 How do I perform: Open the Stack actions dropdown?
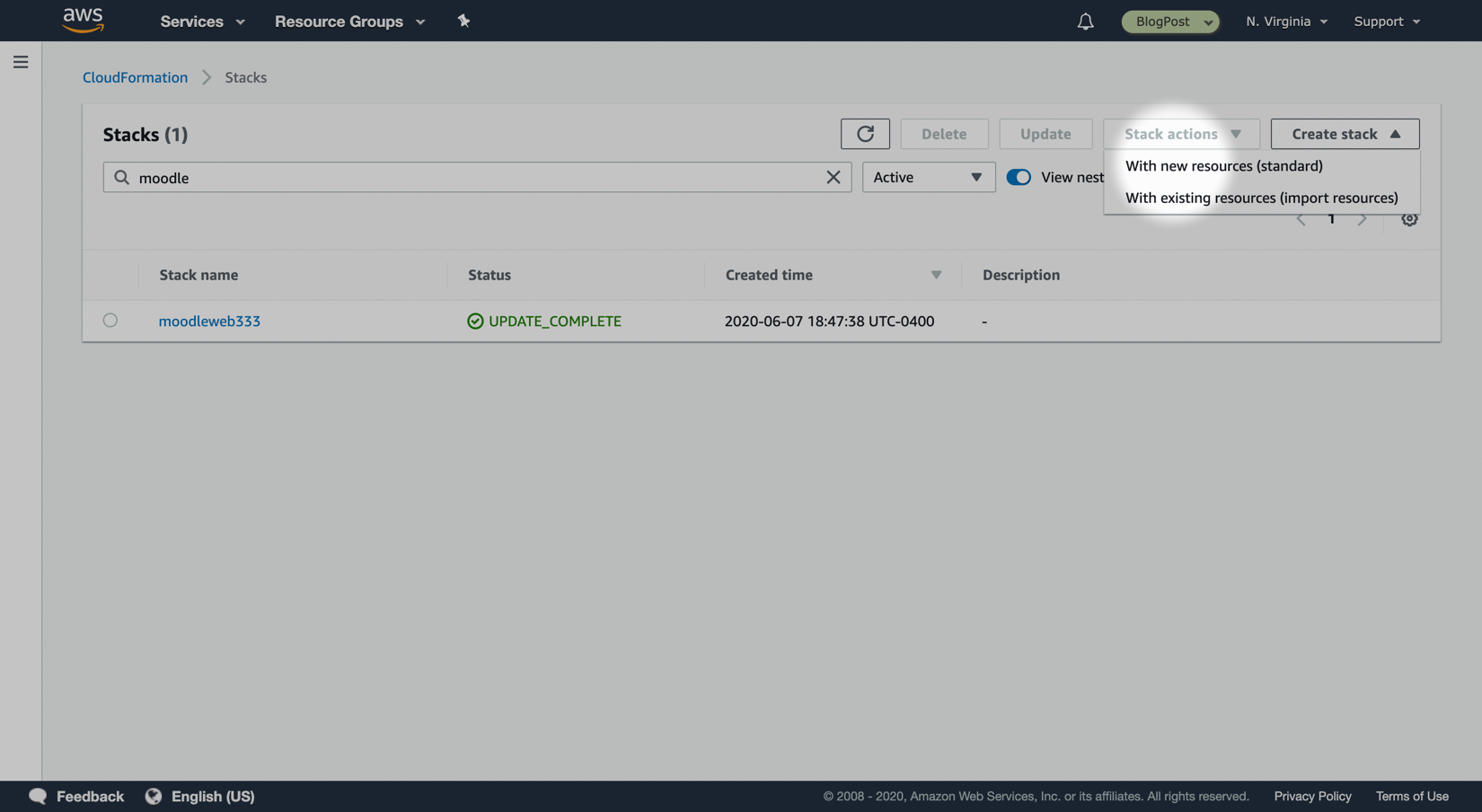pyautogui.click(x=1181, y=134)
